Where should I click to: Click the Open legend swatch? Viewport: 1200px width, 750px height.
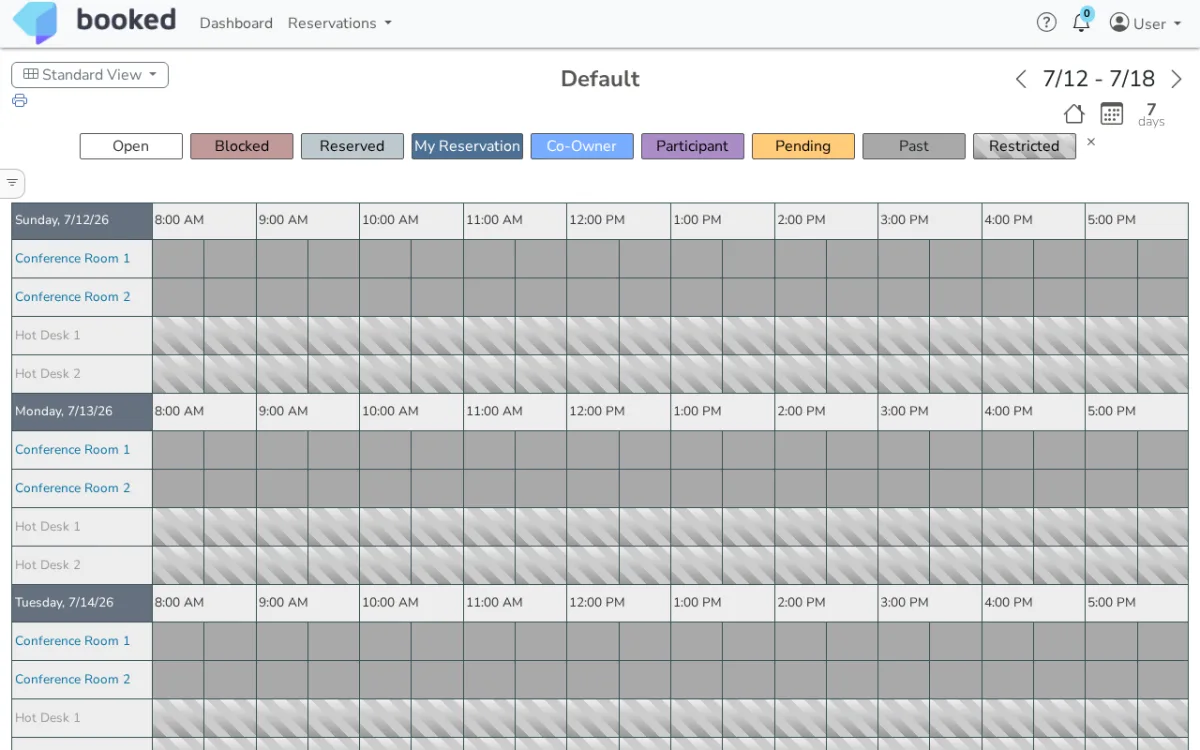[x=131, y=146]
